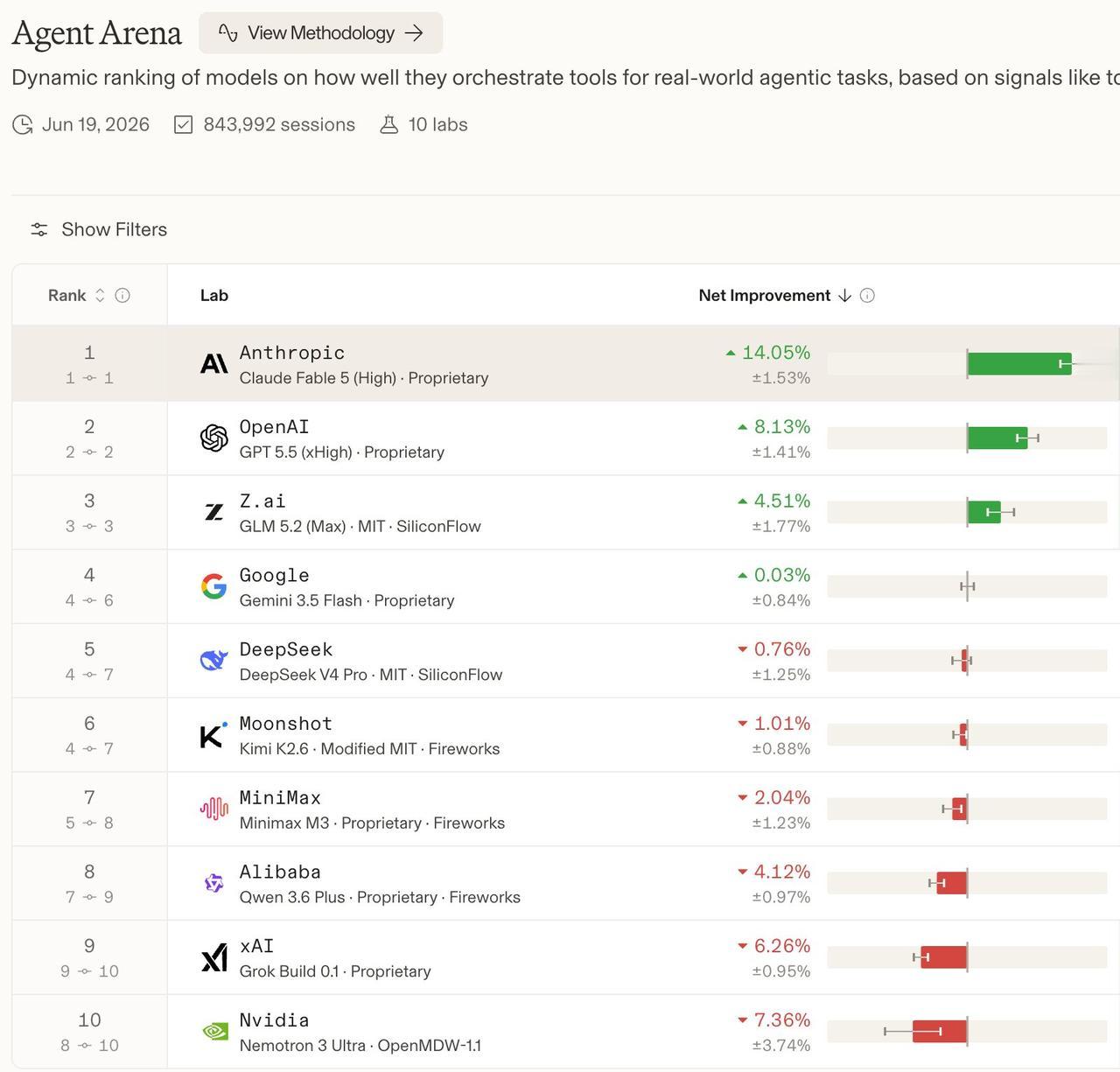The width and height of the screenshot is (1120, 1072).
Task: Select the DeepSeek lab name
Action: [x=286, y=650]
